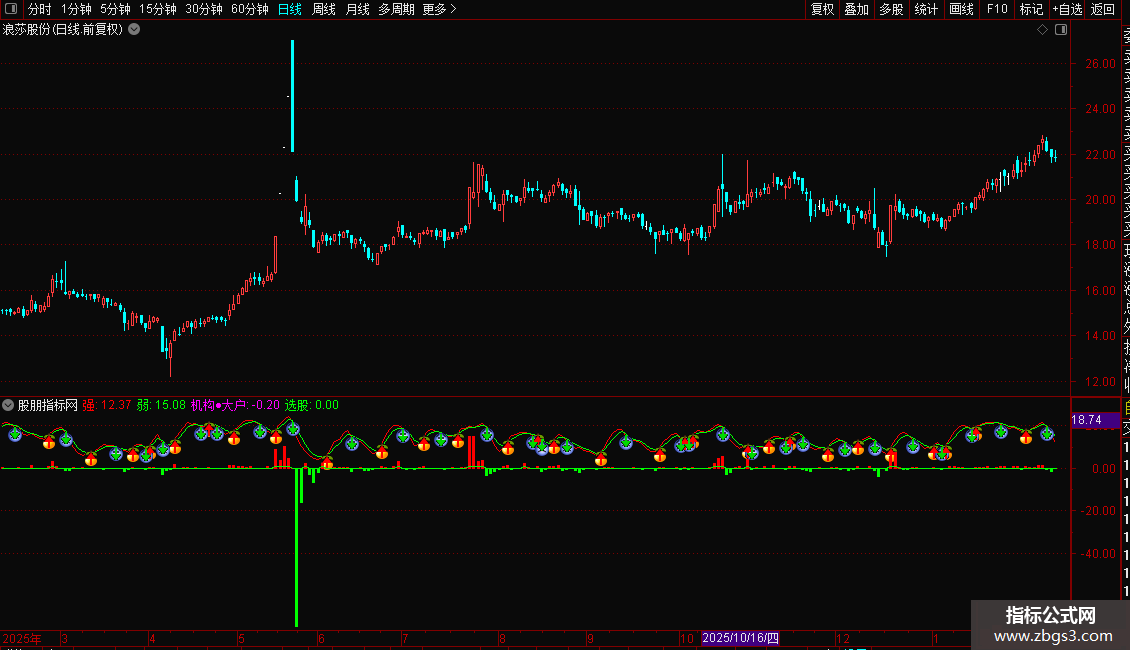Open dropdown next to 浪莎股份 title
Screen dimensions: 1130x650
134,30
